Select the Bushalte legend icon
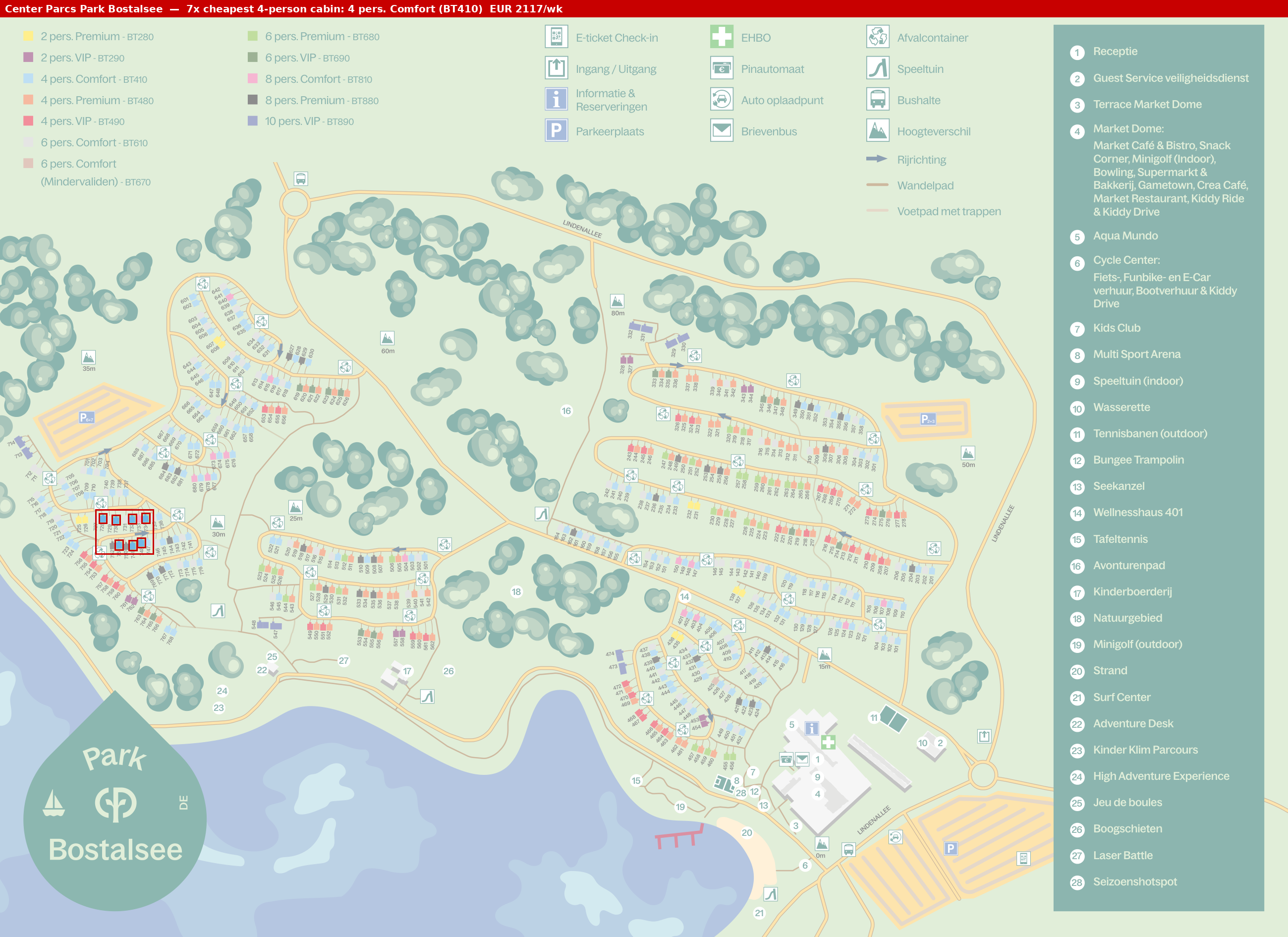 pyautogui.click(x=877, y=100)
